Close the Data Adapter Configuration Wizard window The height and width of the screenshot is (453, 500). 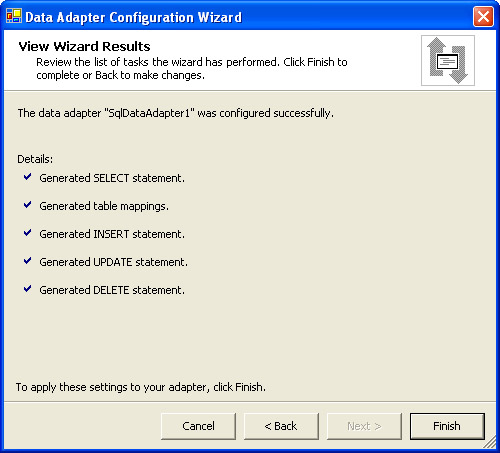pyautogui.click(x=483, y=16)
